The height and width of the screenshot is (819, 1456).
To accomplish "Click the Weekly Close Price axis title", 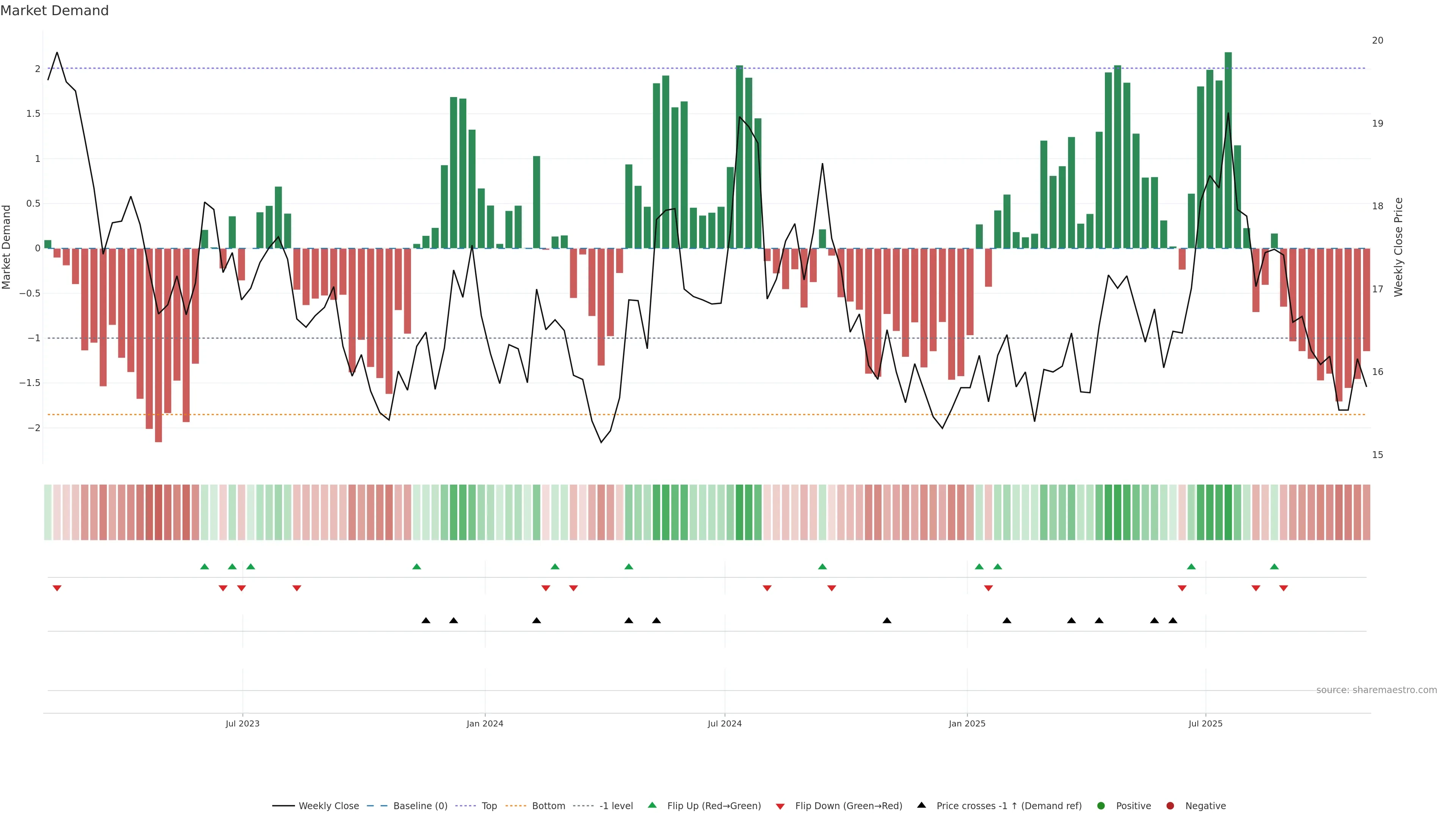I will 1398,247.
